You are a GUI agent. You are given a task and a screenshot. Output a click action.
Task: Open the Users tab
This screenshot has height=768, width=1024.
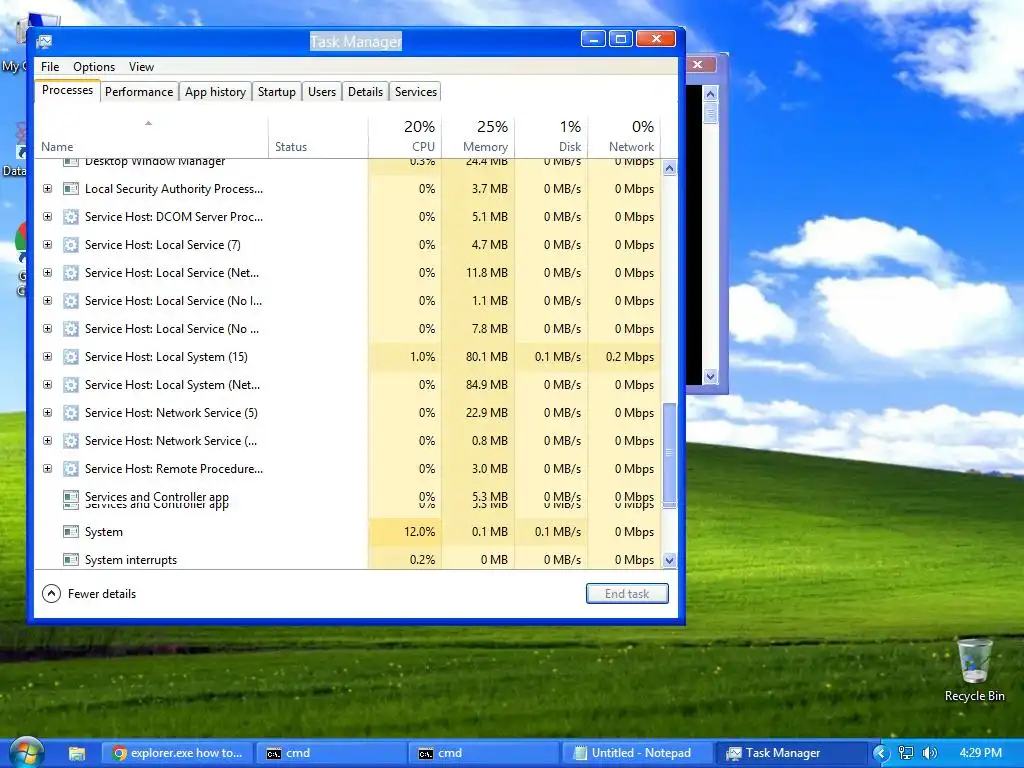322,92
